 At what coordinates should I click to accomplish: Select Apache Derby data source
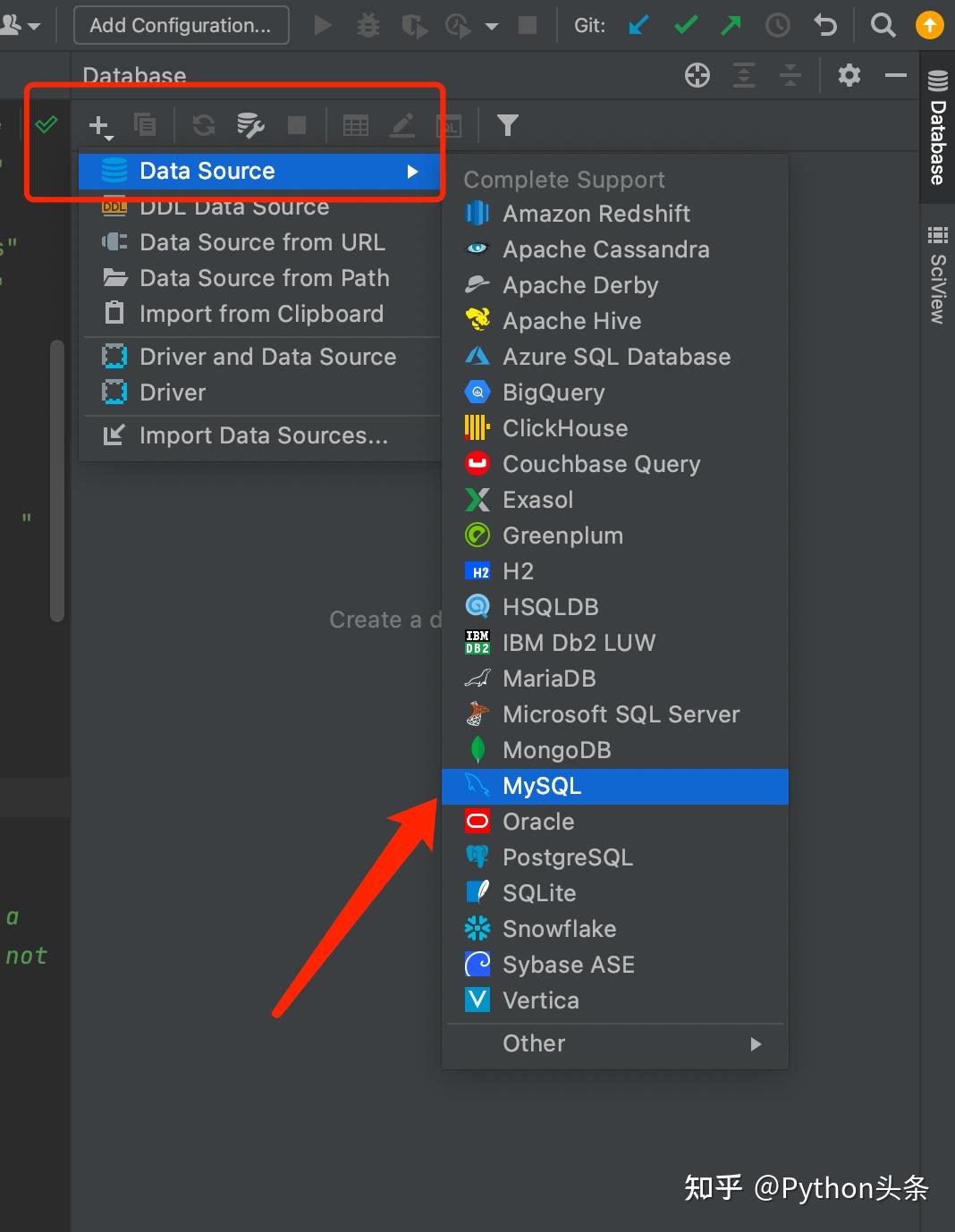[615, 285]
